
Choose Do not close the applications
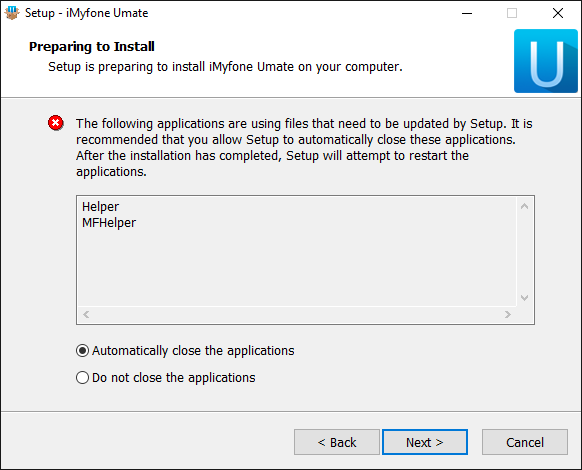pyautogui.click(x=166, y=378)
